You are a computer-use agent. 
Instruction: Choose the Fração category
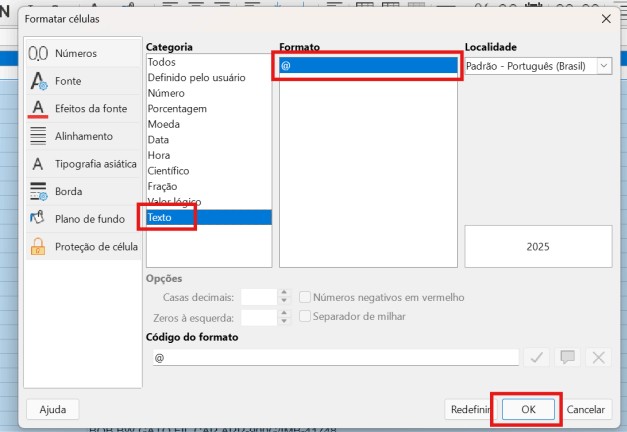[209, 186]
